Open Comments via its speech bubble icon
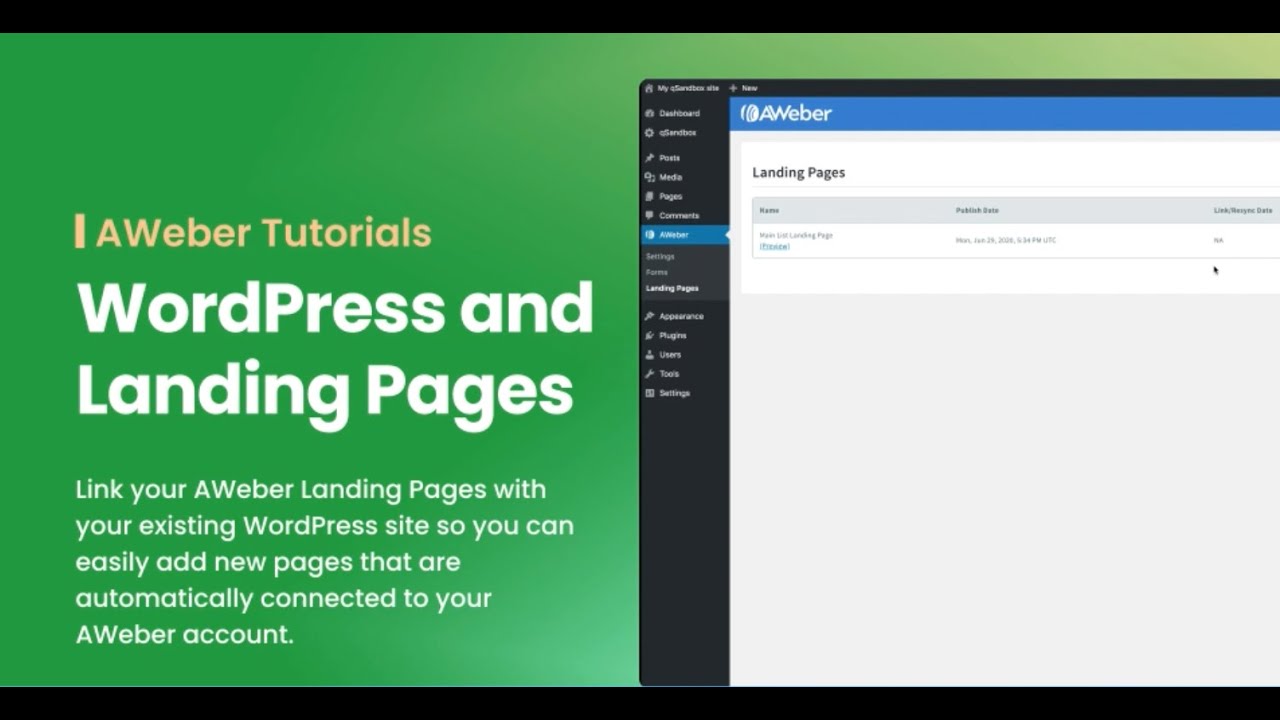Image resolution: width=1280 pixels, height=720 pixels. pyautogui.click(x=650, y=215)
